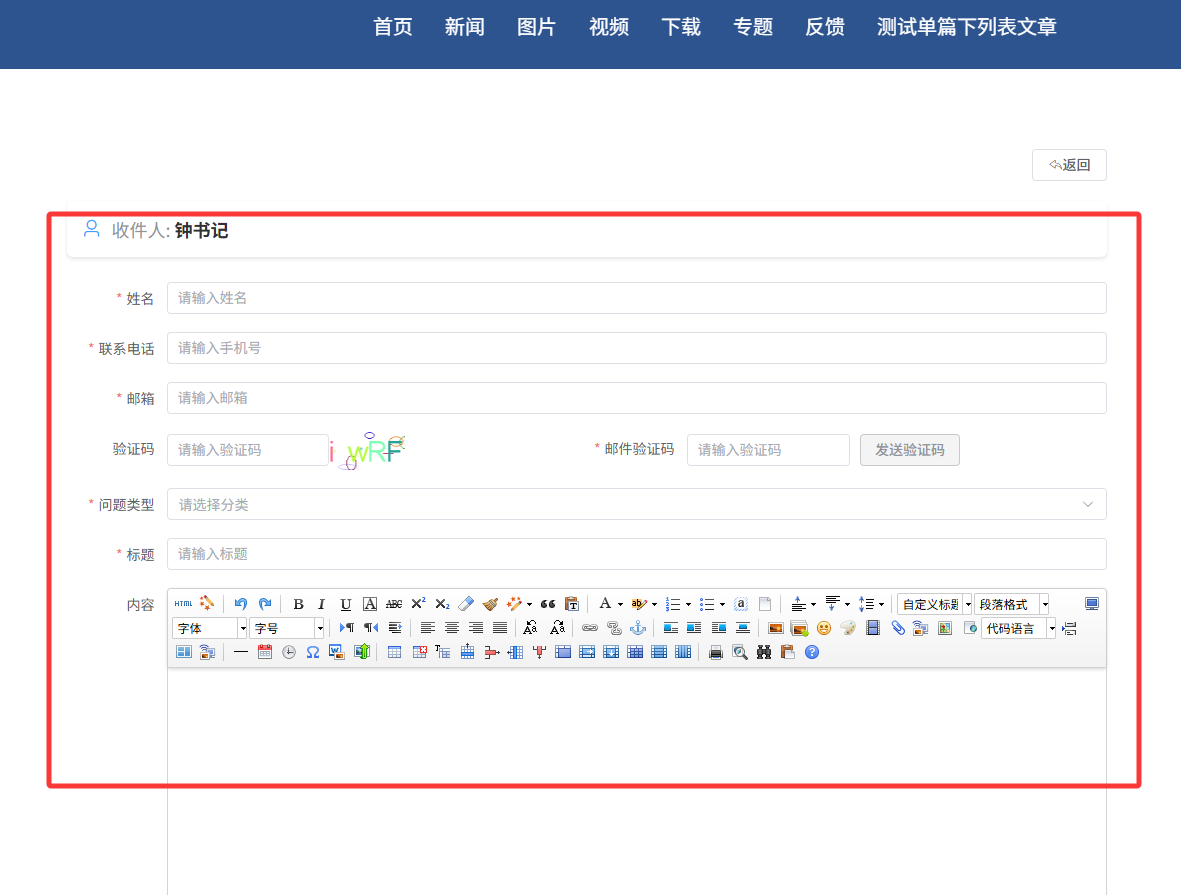
Task: Go to the 新闻 navigation item
Action: click(465, 27)
